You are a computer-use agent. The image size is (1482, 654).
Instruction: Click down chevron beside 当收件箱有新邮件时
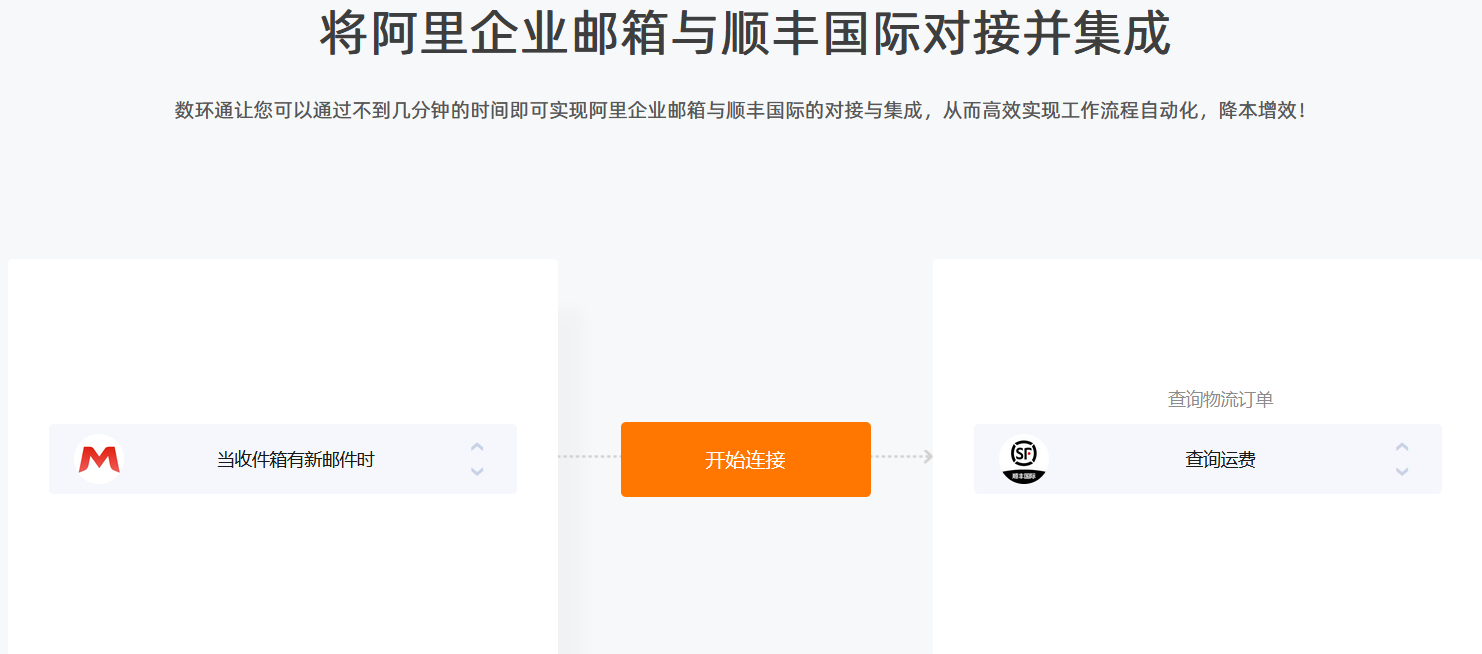477,471
